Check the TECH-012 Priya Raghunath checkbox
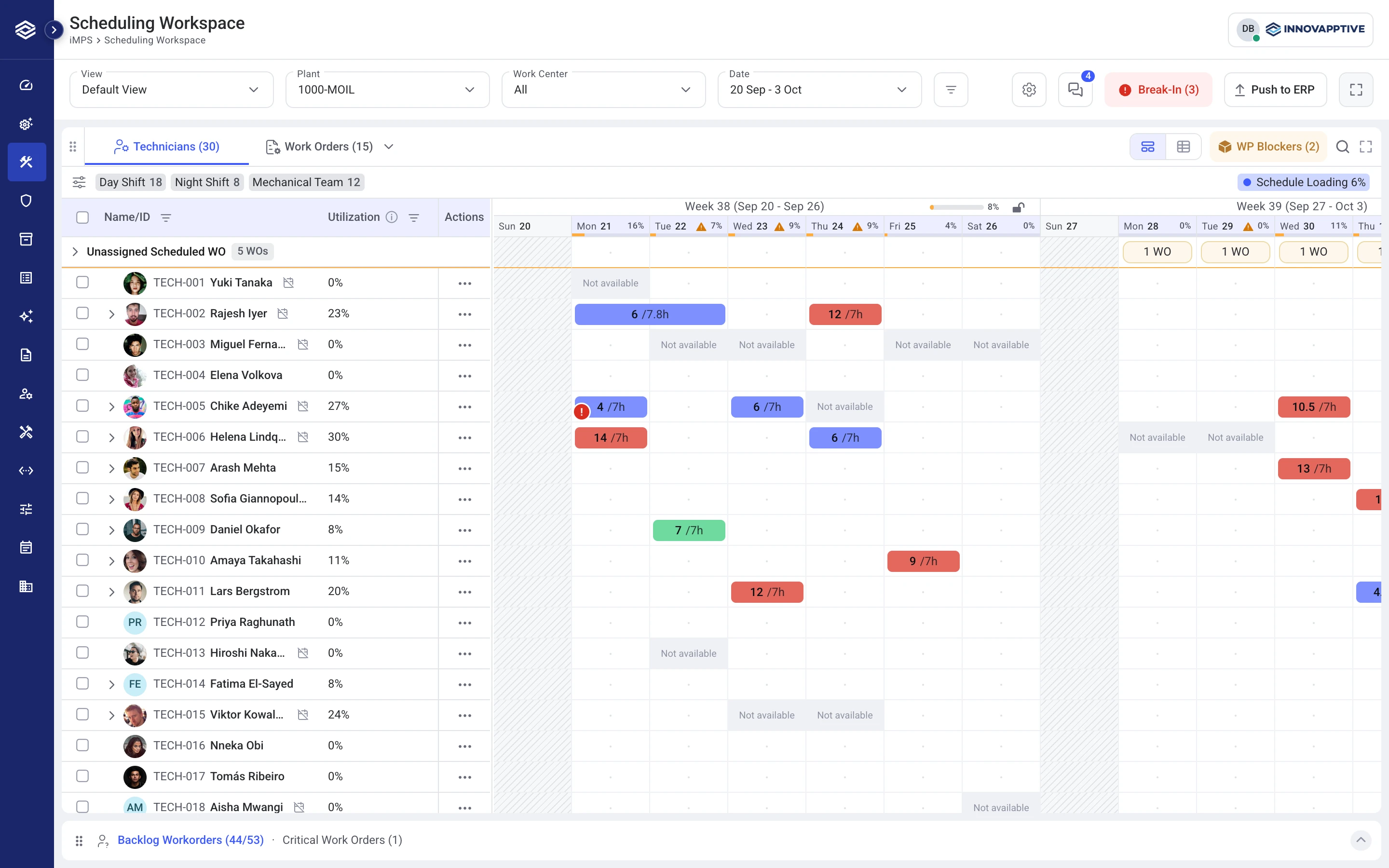The width and height of the screenshot is (1389, 868). coord(82,622)
